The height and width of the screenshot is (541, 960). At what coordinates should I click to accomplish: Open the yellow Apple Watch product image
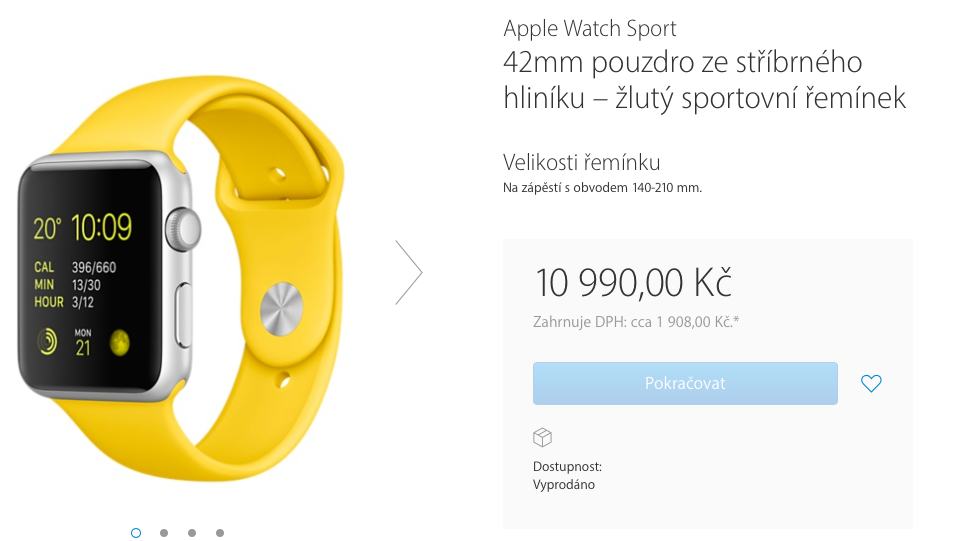181,278
